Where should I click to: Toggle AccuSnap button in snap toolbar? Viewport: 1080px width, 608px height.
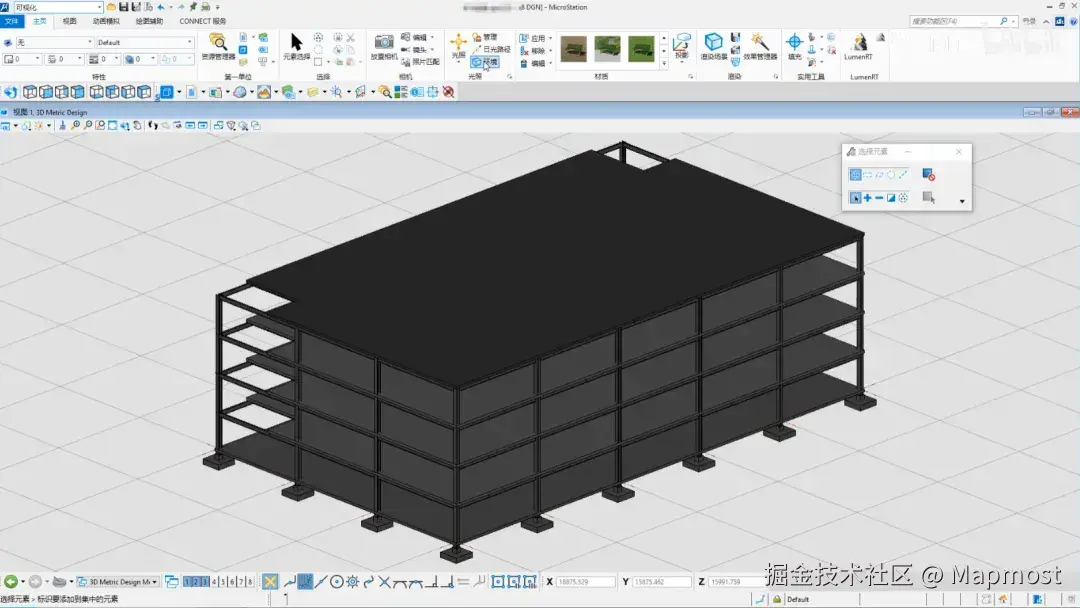pos(270,582)
